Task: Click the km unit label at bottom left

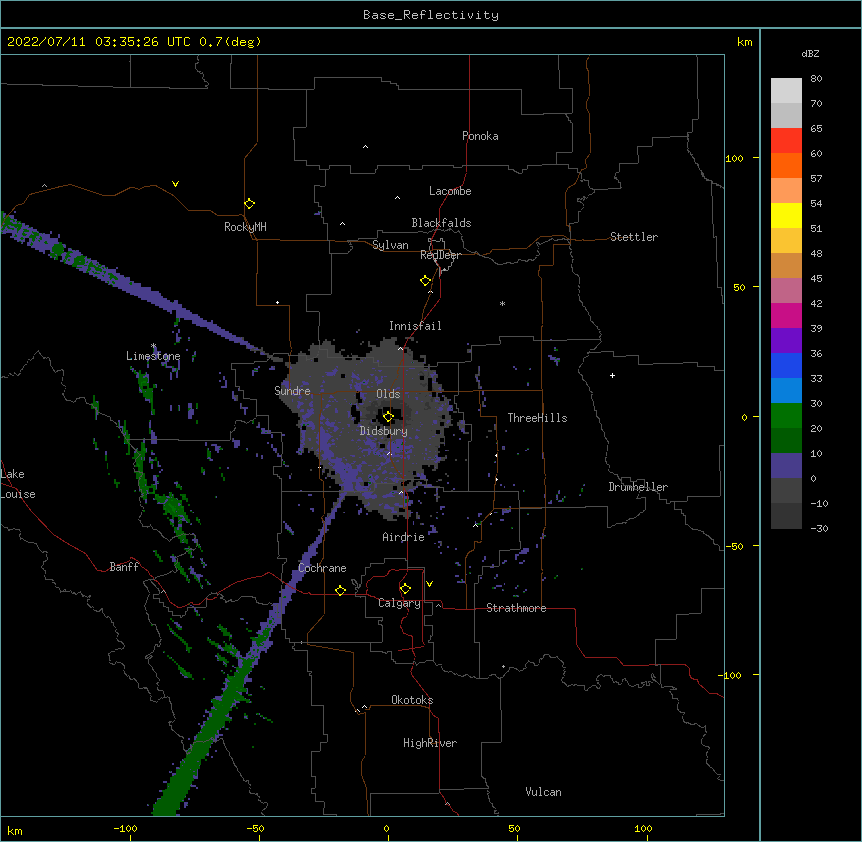Action: click(15, 830)
